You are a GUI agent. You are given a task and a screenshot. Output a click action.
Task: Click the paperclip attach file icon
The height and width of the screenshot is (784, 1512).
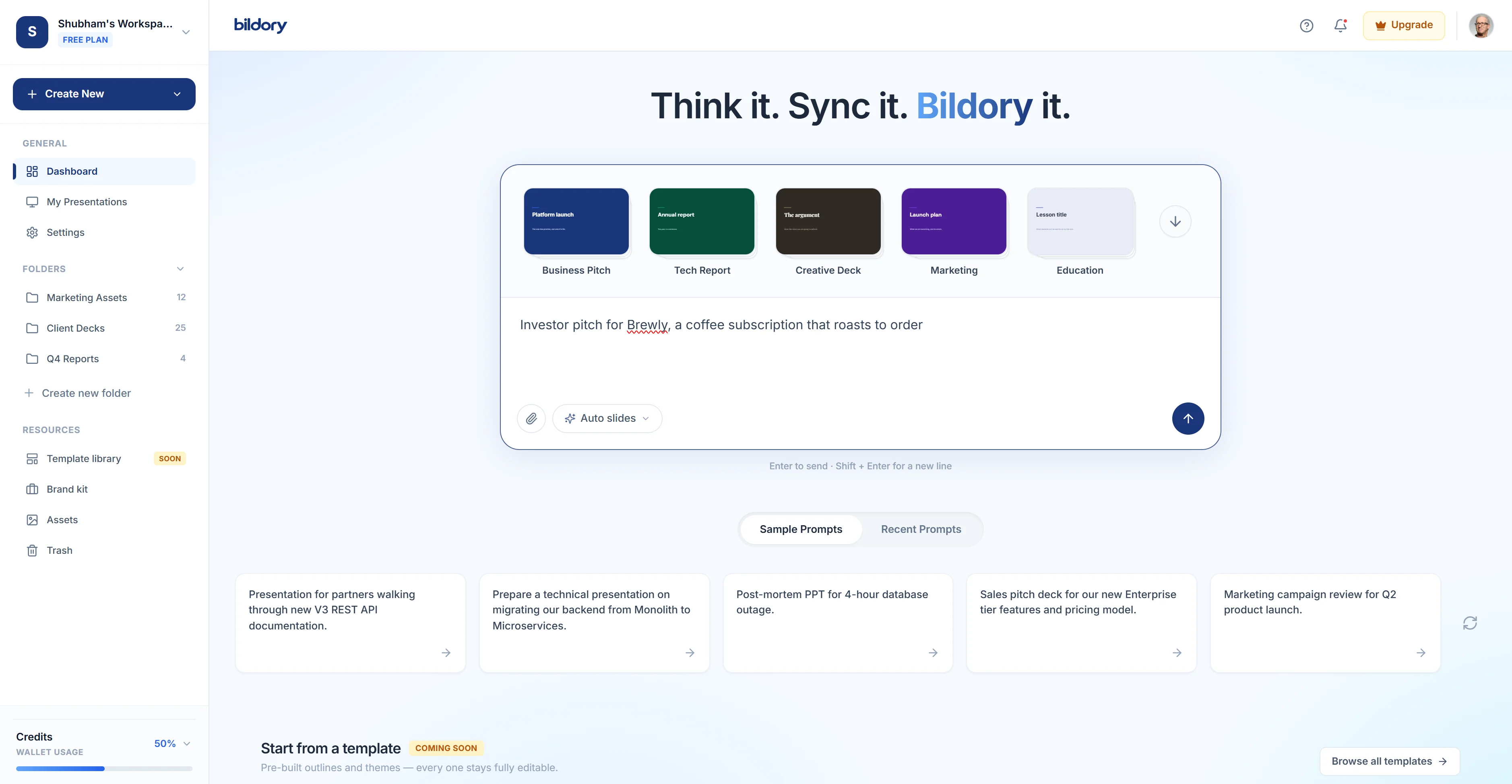point(531,419)
